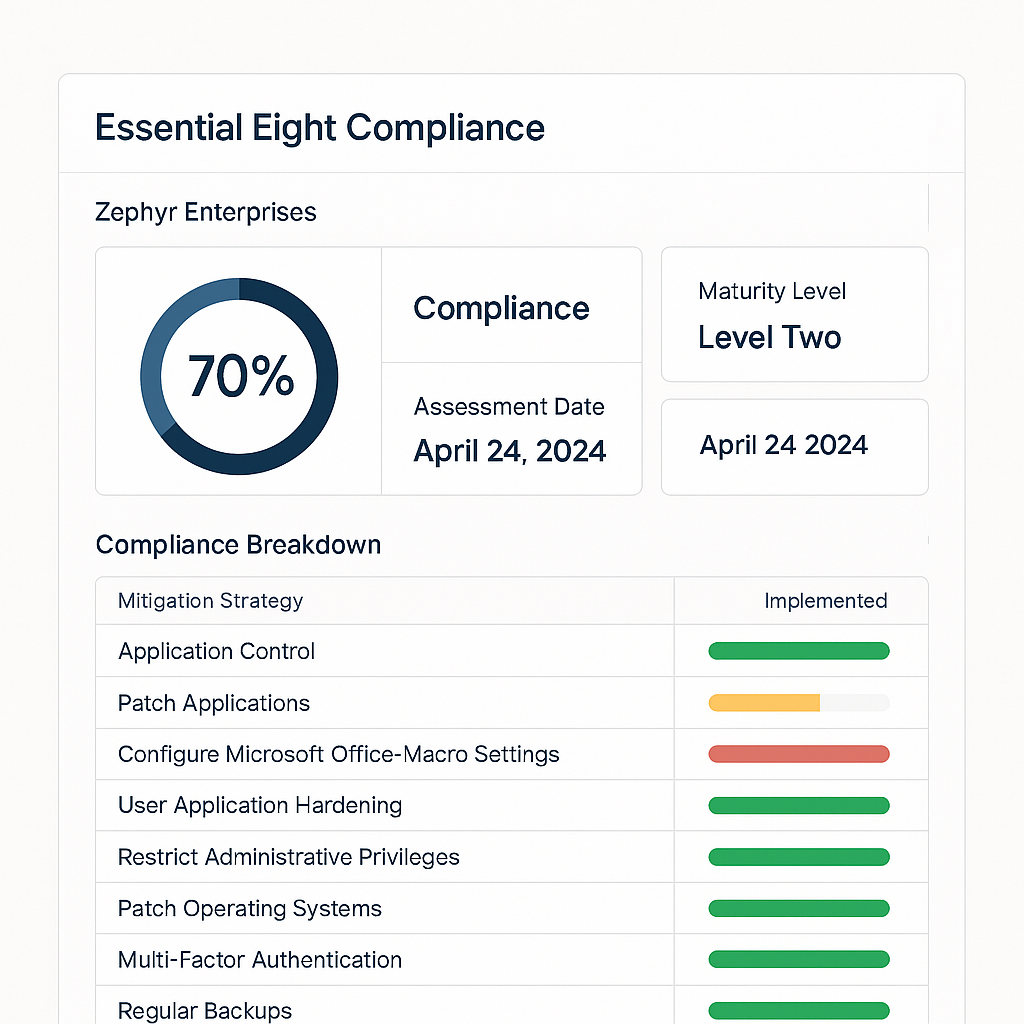Select Configure Microsoft Office-Macro Settings row
The height and width of the screenshot is (1024, 1024).
pos(338,754)
